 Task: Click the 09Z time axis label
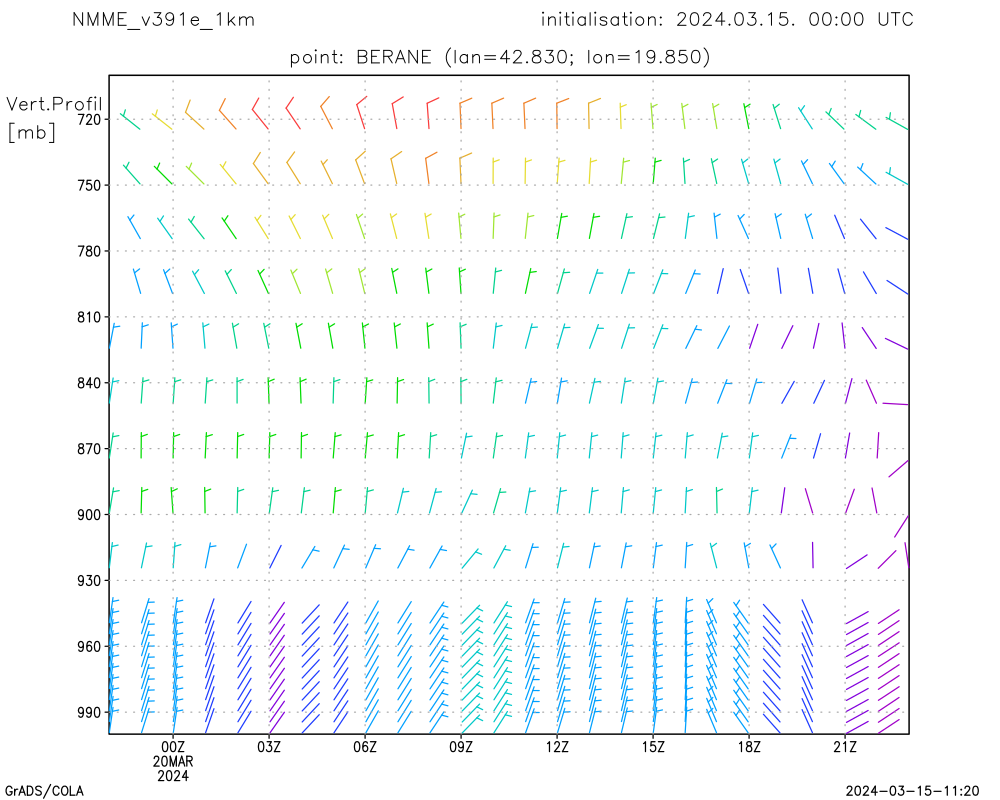click(x=461, y=747)
